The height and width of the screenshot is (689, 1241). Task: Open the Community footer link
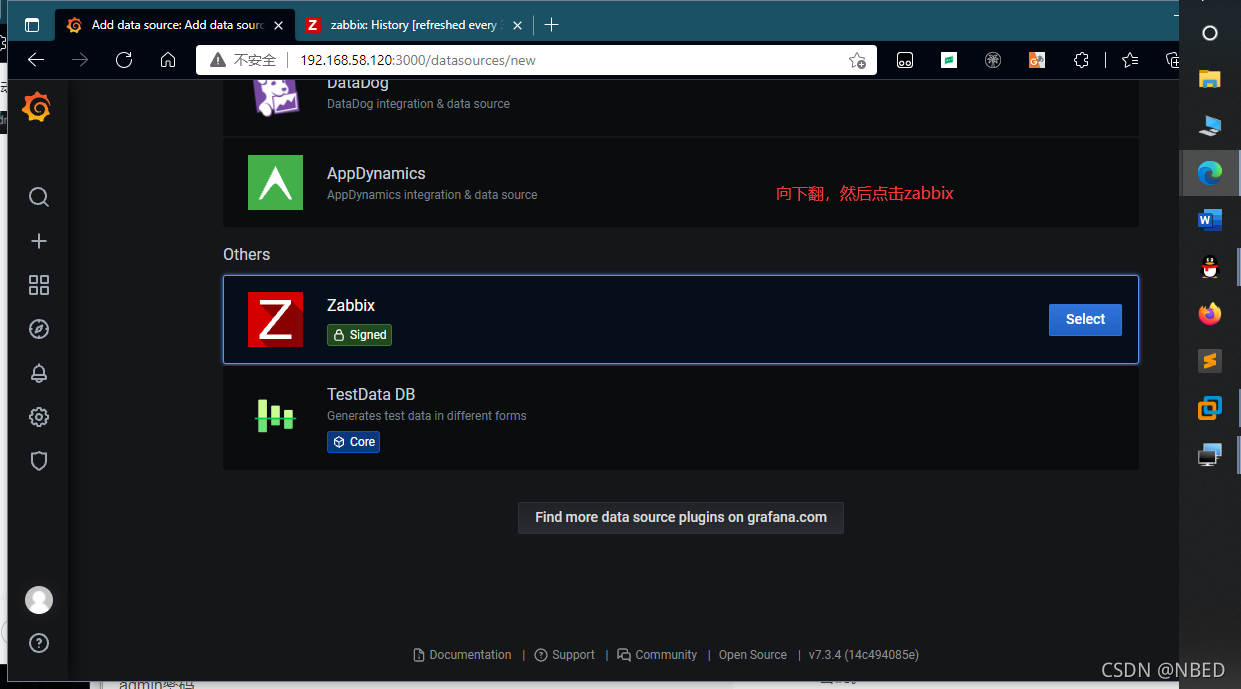(x=657, y=655)
